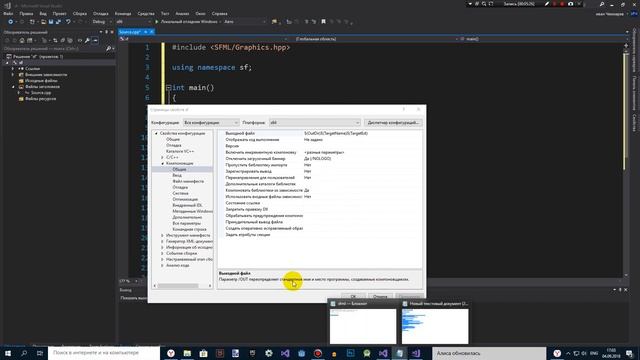This screenshot has height=360, width=640.
Task: Open the action center notification icon
Action: coord(629,353)
